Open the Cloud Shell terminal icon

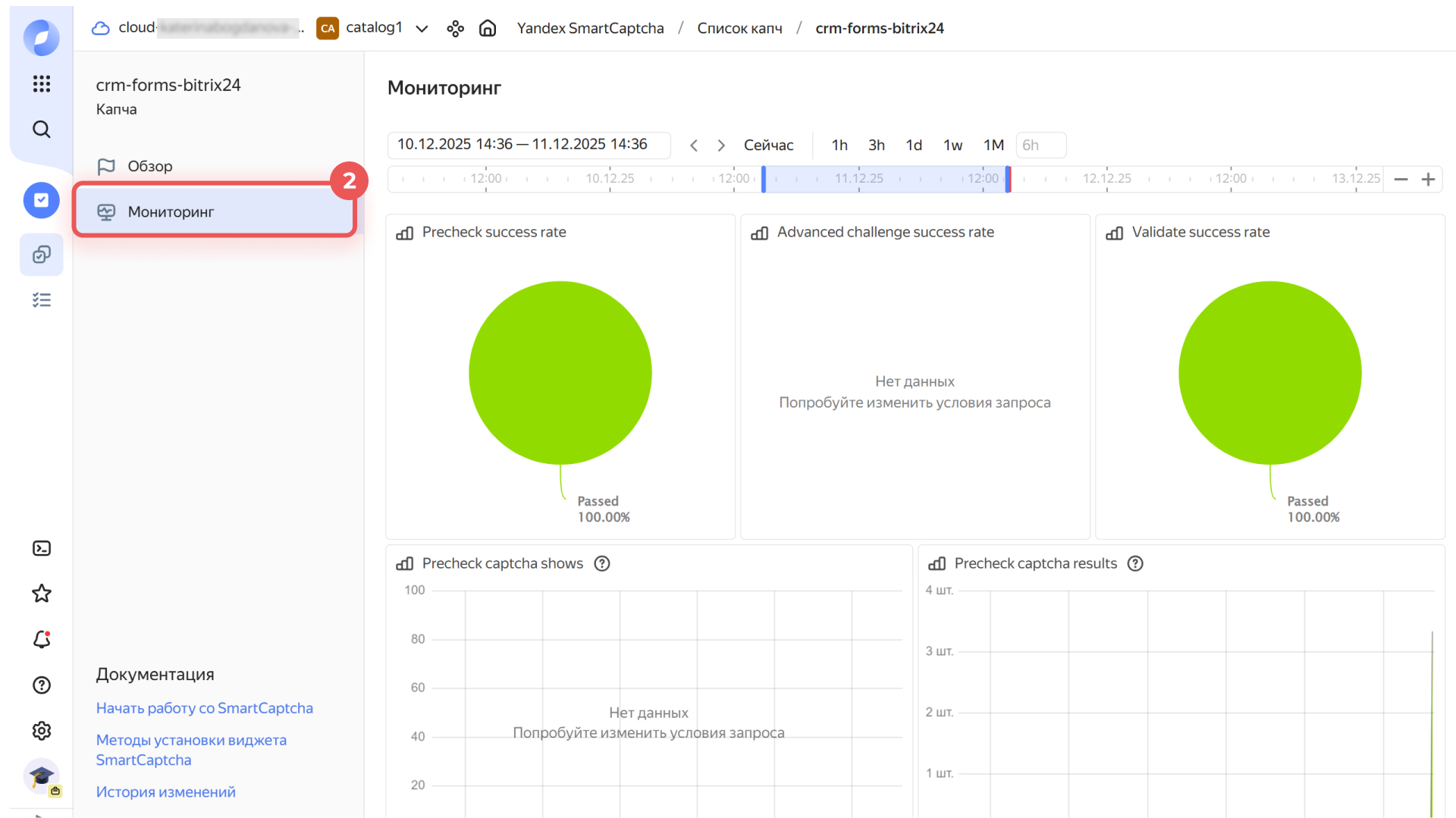click(42, 548)
